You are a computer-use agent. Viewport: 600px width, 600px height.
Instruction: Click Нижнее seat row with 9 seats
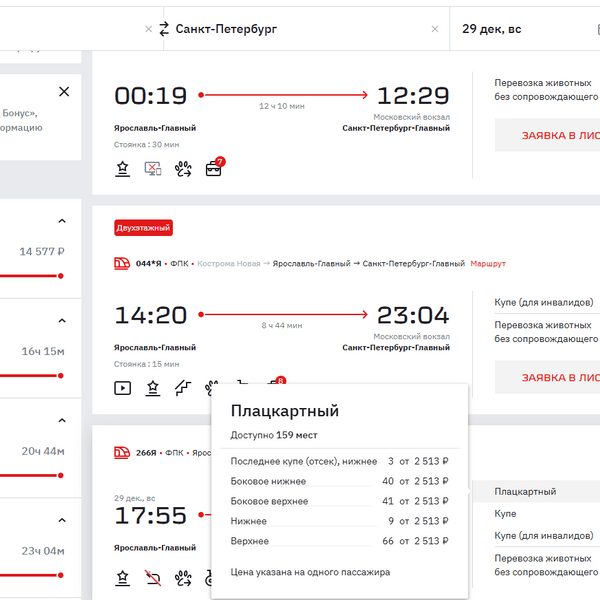click(x=339, y=521)
